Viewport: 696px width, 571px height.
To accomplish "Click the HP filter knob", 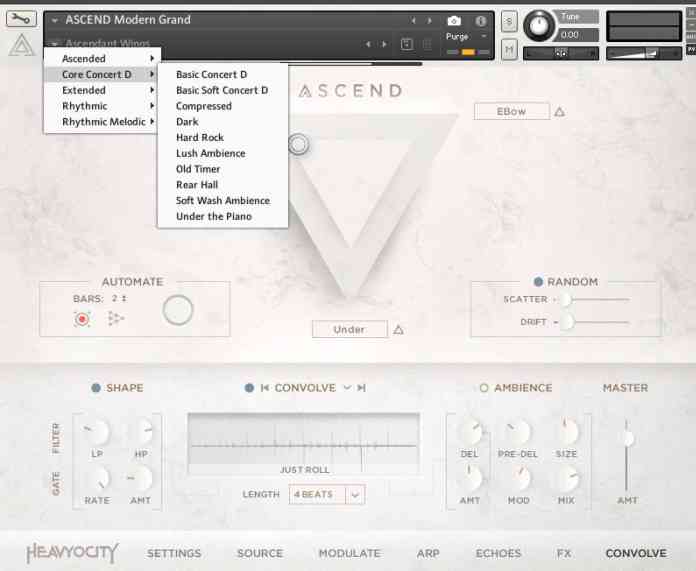I will [142, 432].
